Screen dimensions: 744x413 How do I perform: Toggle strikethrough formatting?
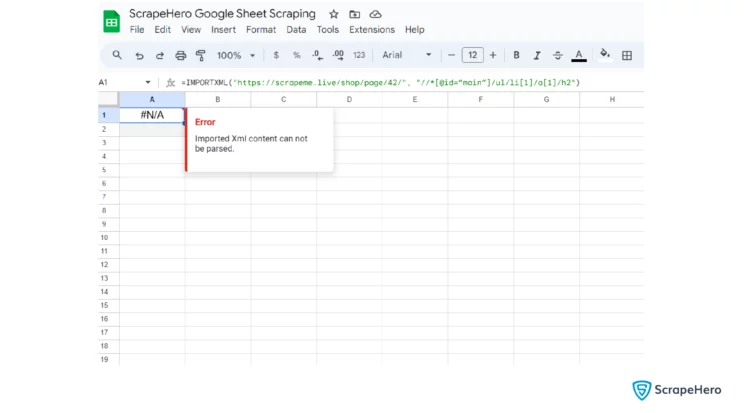(x=558, y=56)
